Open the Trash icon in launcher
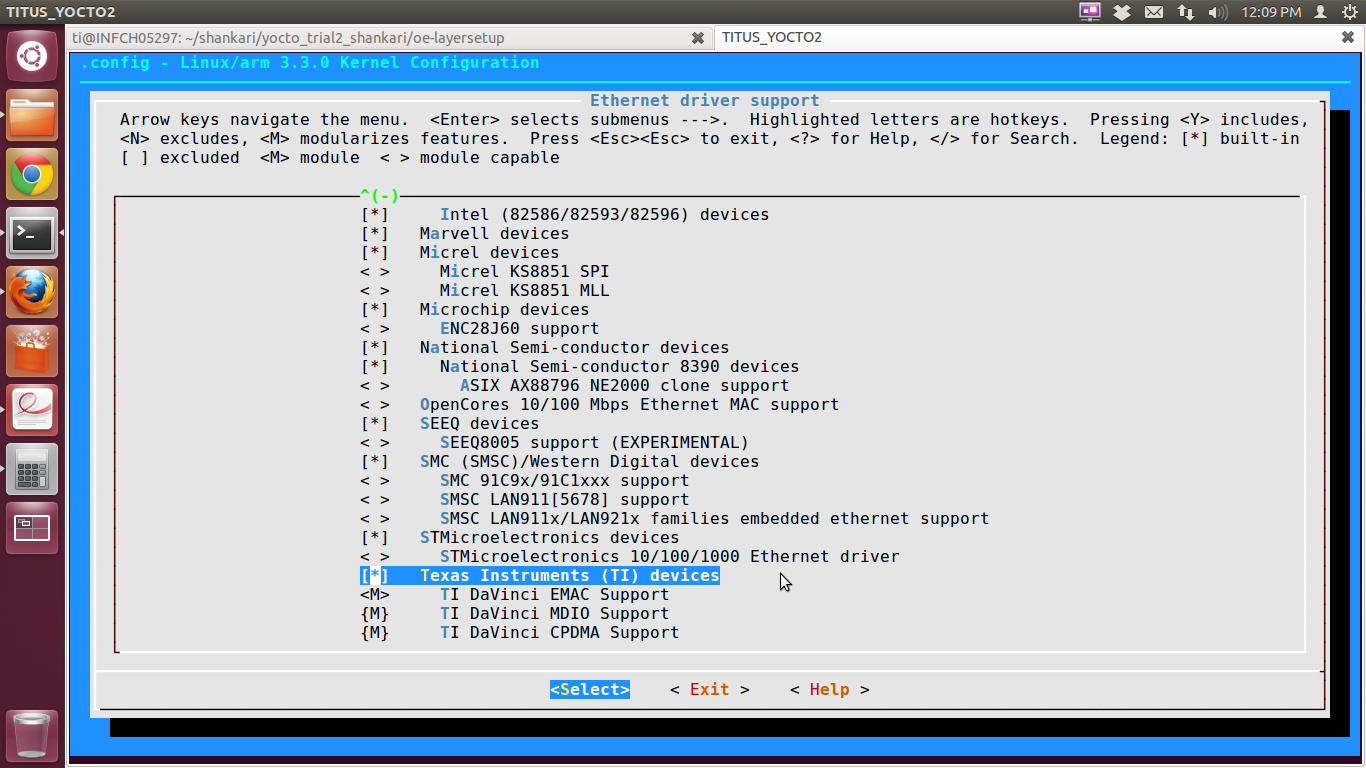1366x768 pixels. point(32,735)
